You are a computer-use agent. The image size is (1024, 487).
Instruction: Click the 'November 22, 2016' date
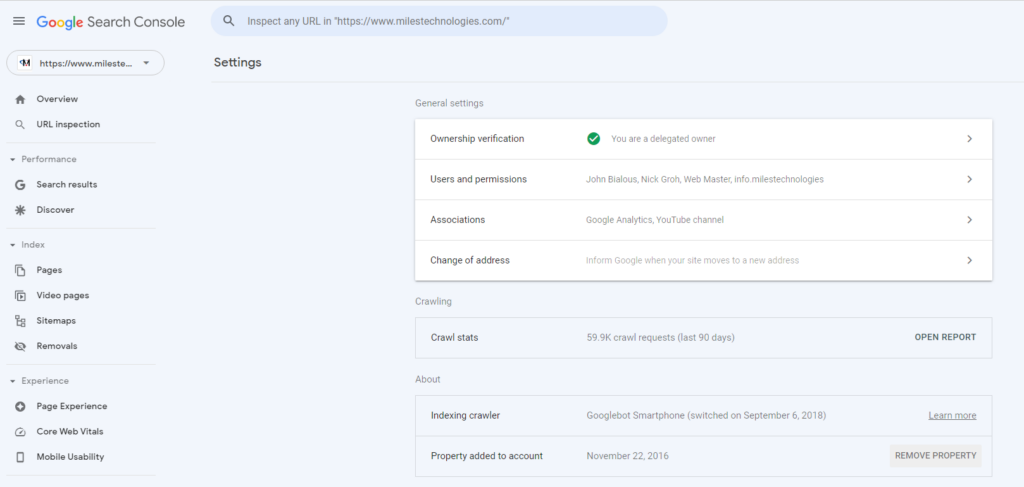627,456
